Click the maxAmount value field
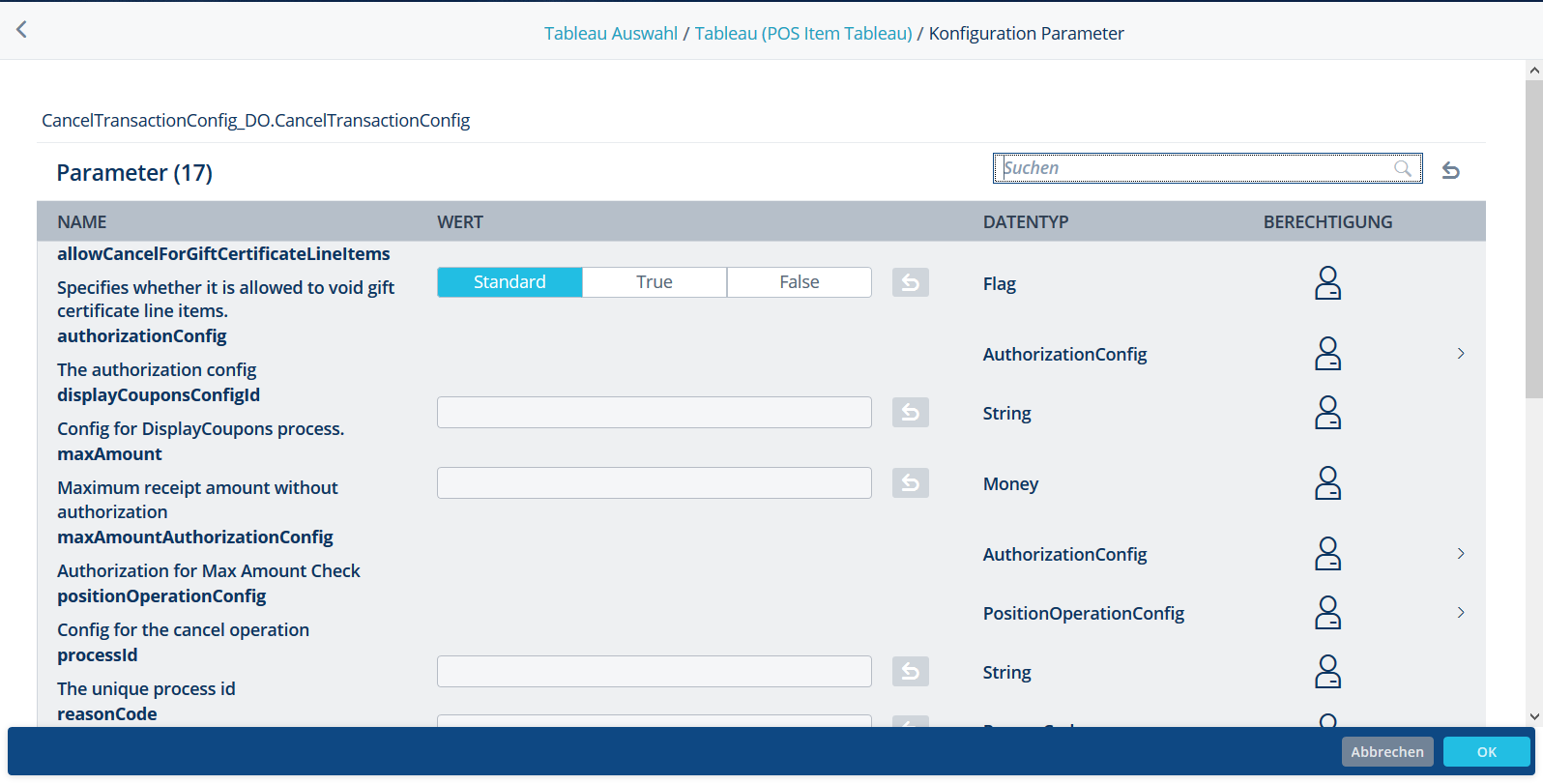The height and width of the screenshot is (784, 1543). click(x=655, y=482)
